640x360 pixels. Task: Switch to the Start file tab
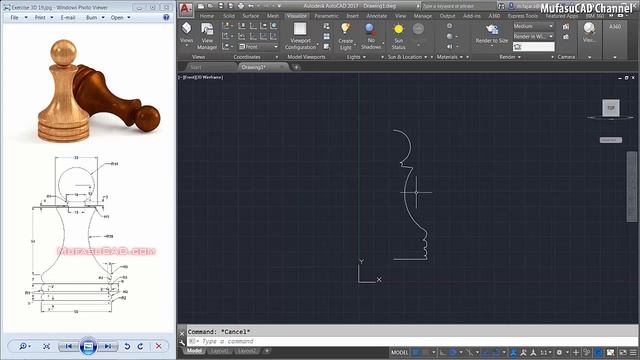pos(196,67)
